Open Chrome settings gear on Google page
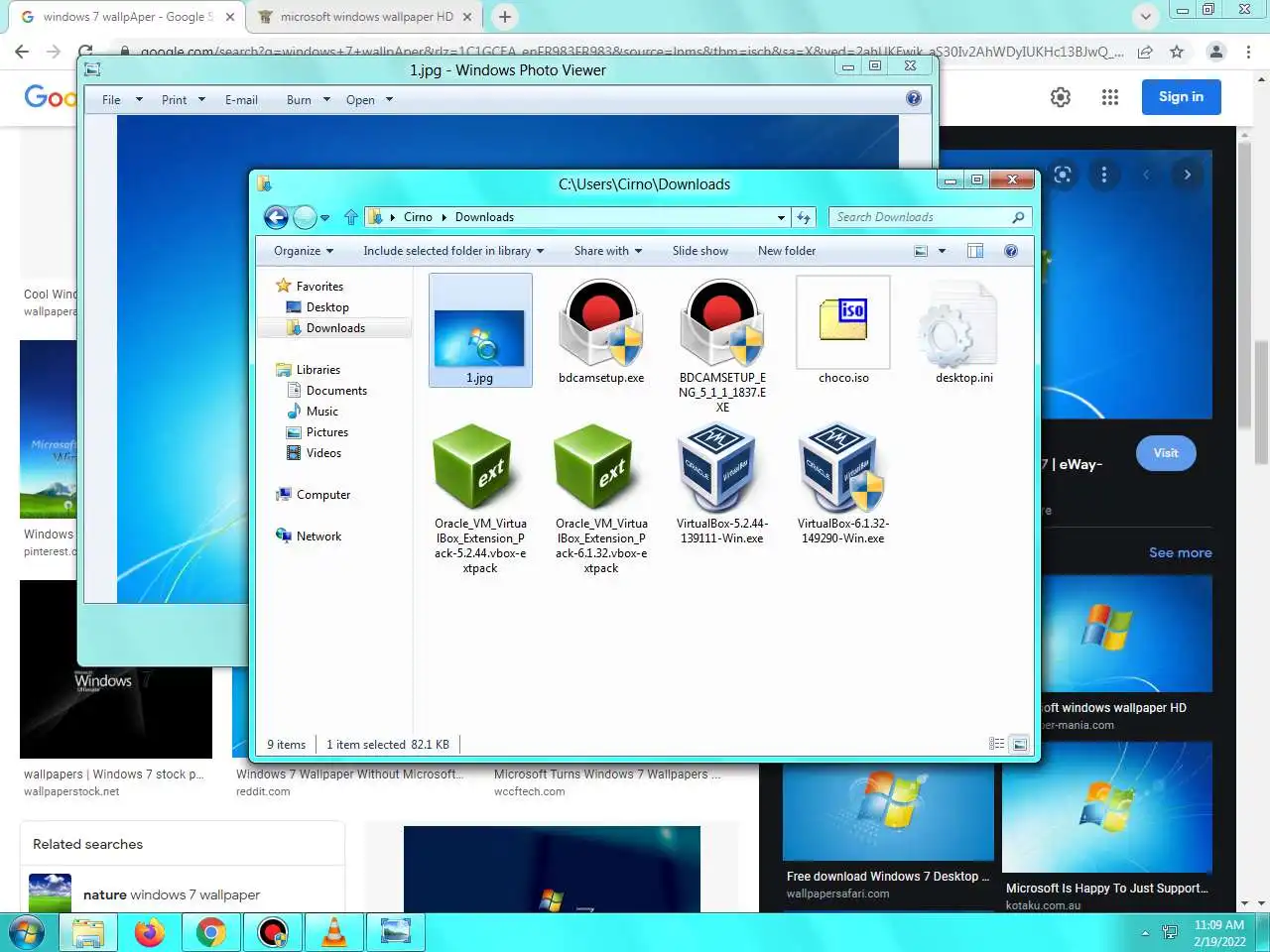Image resolution: width=1270 pixels, height=952 pixels. point(1061,97)
